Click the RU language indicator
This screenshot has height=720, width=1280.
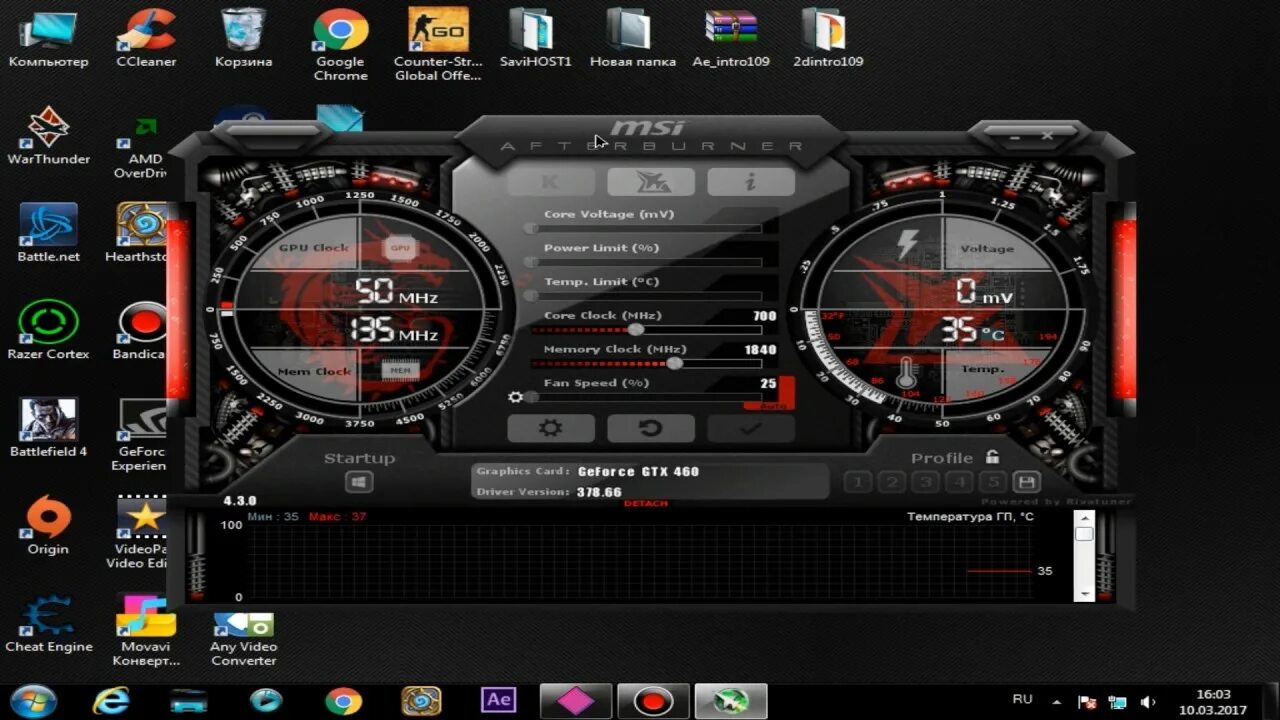(1022, 699)
